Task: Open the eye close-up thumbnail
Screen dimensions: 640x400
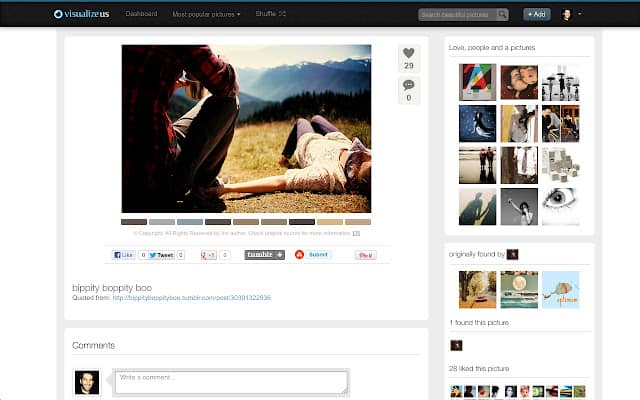Action: [x=560, y=207]
